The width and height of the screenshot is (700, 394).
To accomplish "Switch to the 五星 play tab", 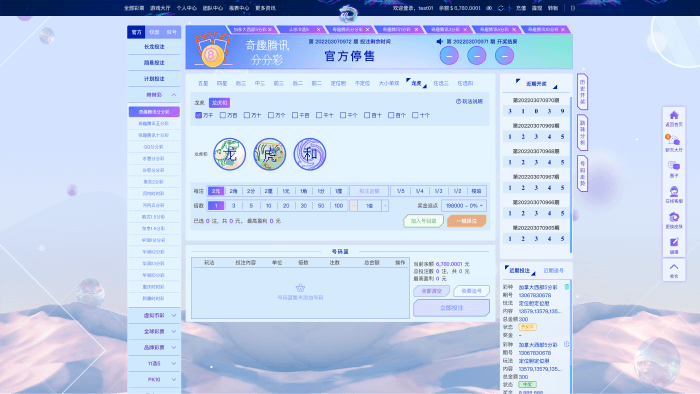I will pyautogui.click(x=203, y=83).
